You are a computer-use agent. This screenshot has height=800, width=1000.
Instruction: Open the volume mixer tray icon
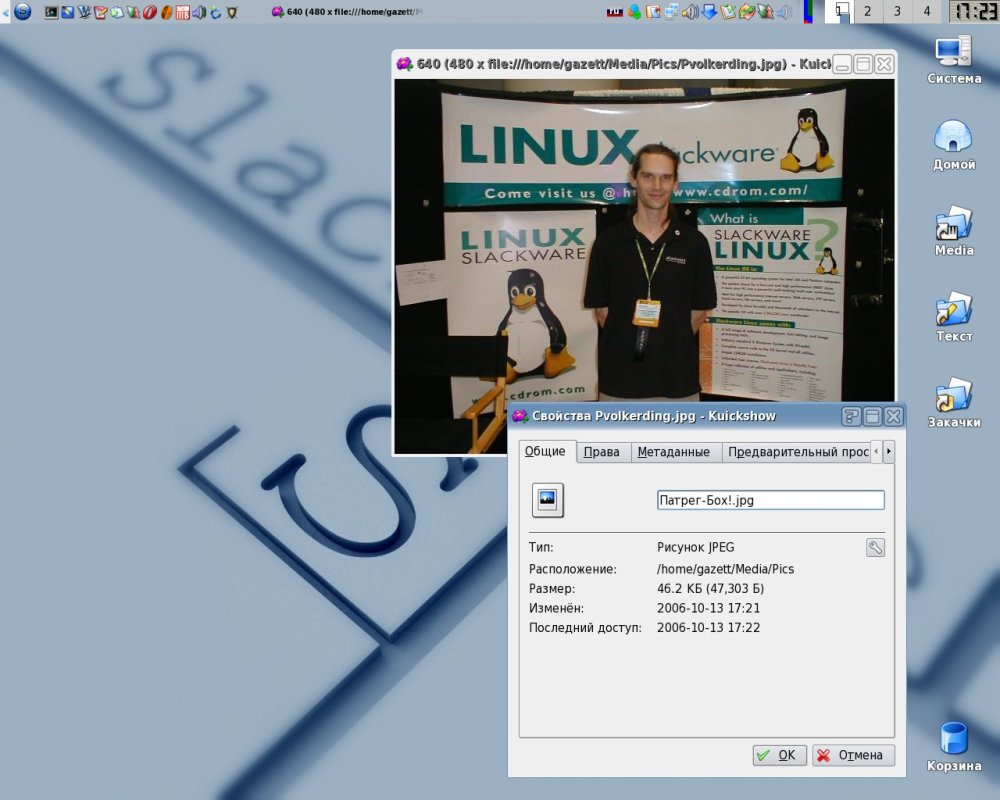(690, 12)
